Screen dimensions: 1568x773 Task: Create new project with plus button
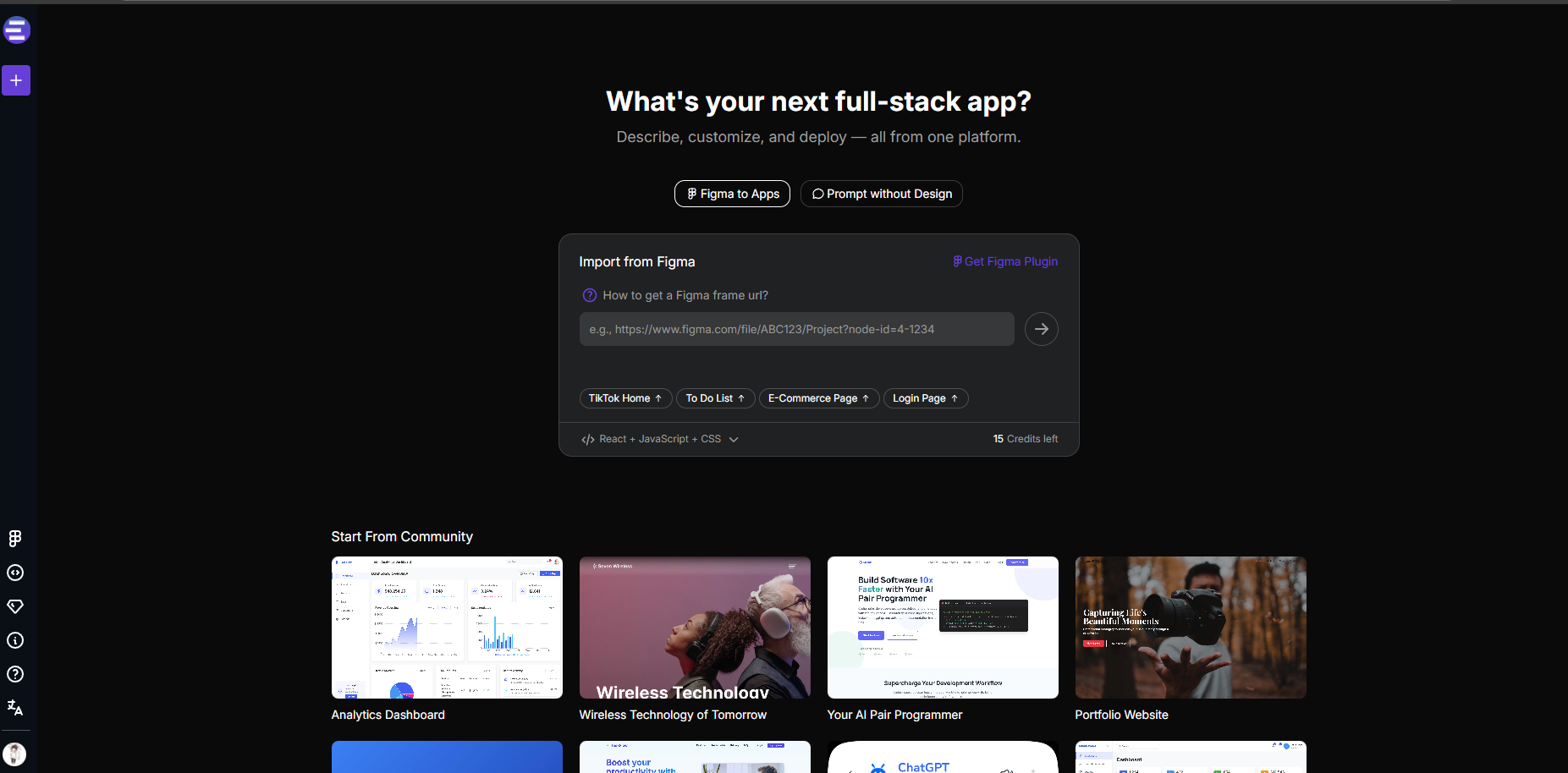coord(16,80)
